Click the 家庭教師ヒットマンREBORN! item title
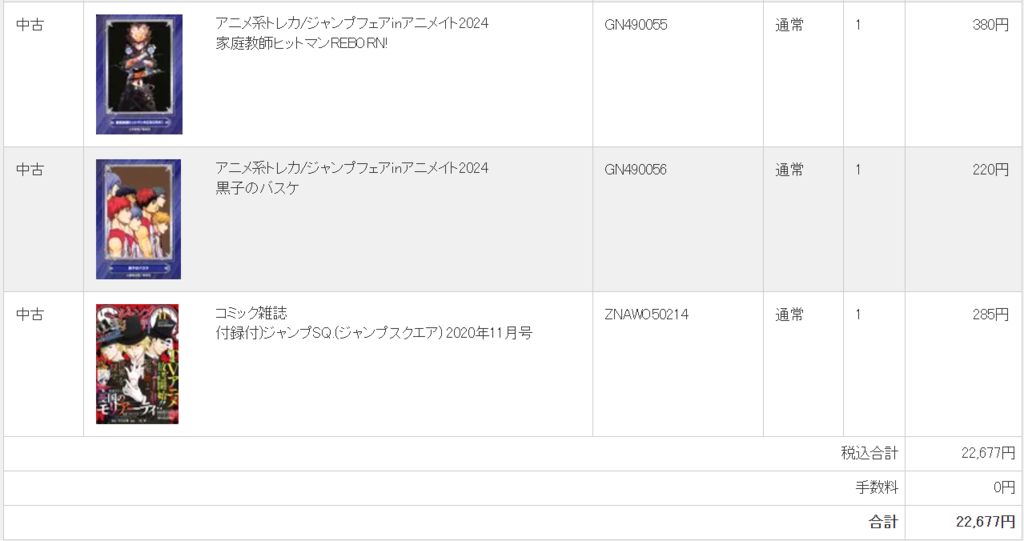Screen dimensions: 1024x541 point(302,44)
